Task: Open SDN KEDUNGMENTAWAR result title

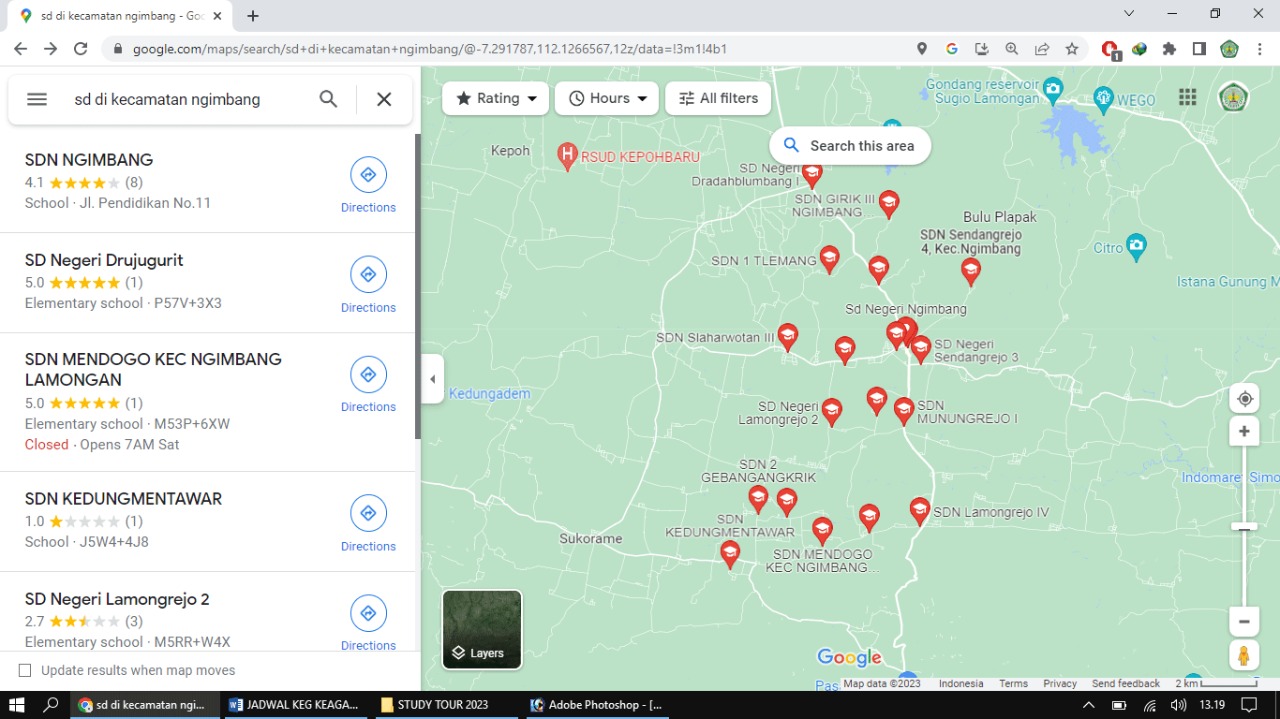Action: coord(123,499)
